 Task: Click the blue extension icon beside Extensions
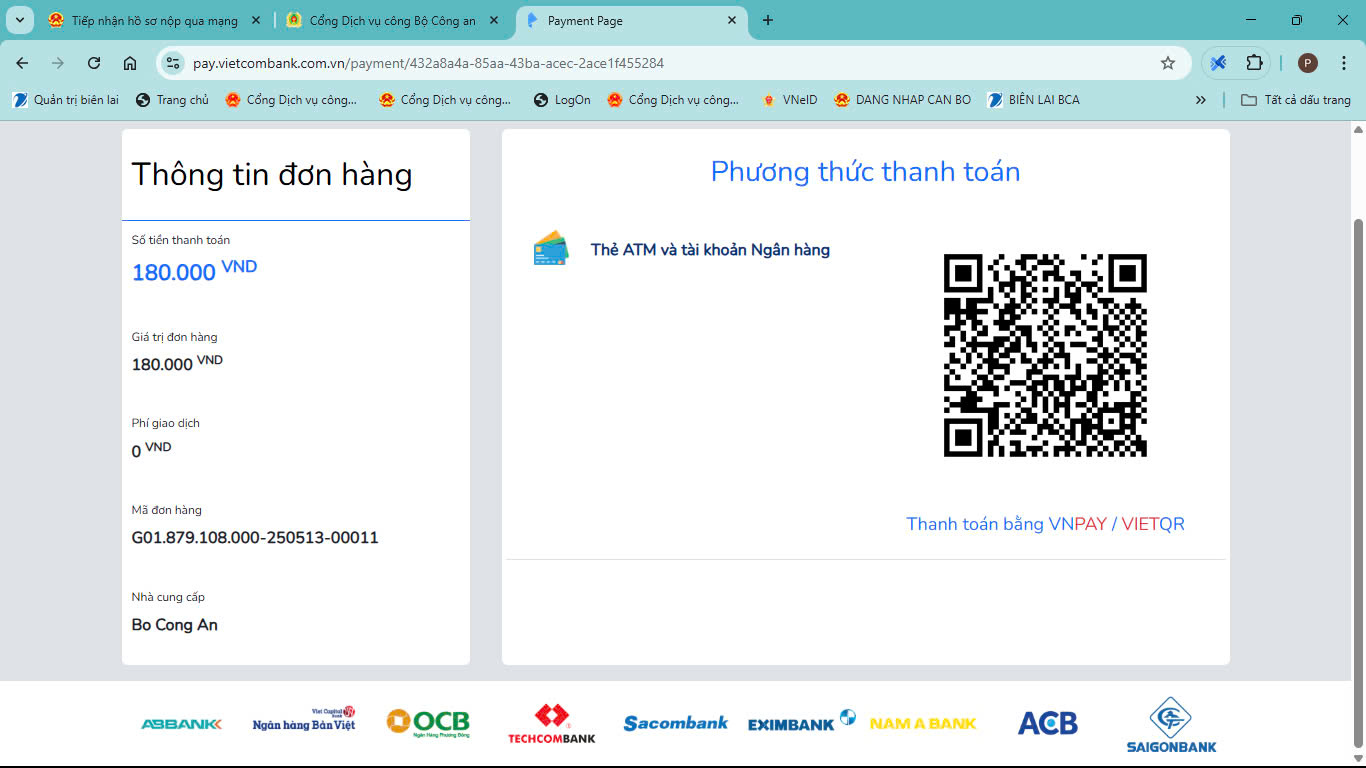(x=1218, y=63)
